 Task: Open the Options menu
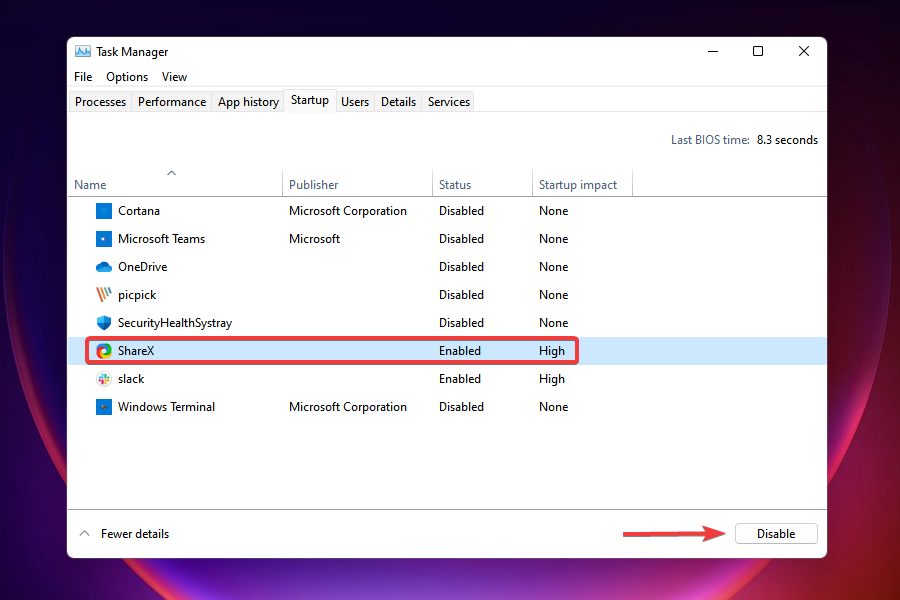[x=127, y=77]
